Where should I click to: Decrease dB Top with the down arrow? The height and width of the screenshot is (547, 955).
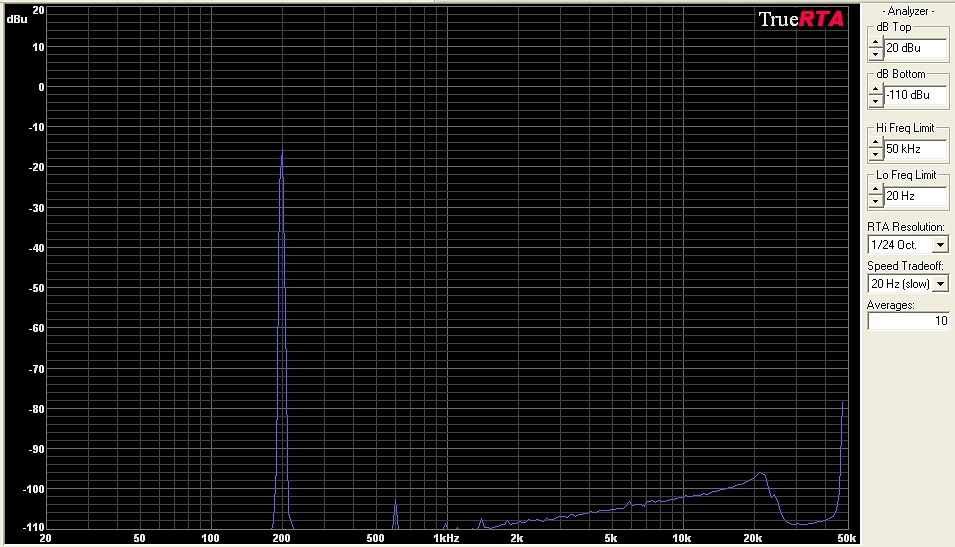[876, 54]
